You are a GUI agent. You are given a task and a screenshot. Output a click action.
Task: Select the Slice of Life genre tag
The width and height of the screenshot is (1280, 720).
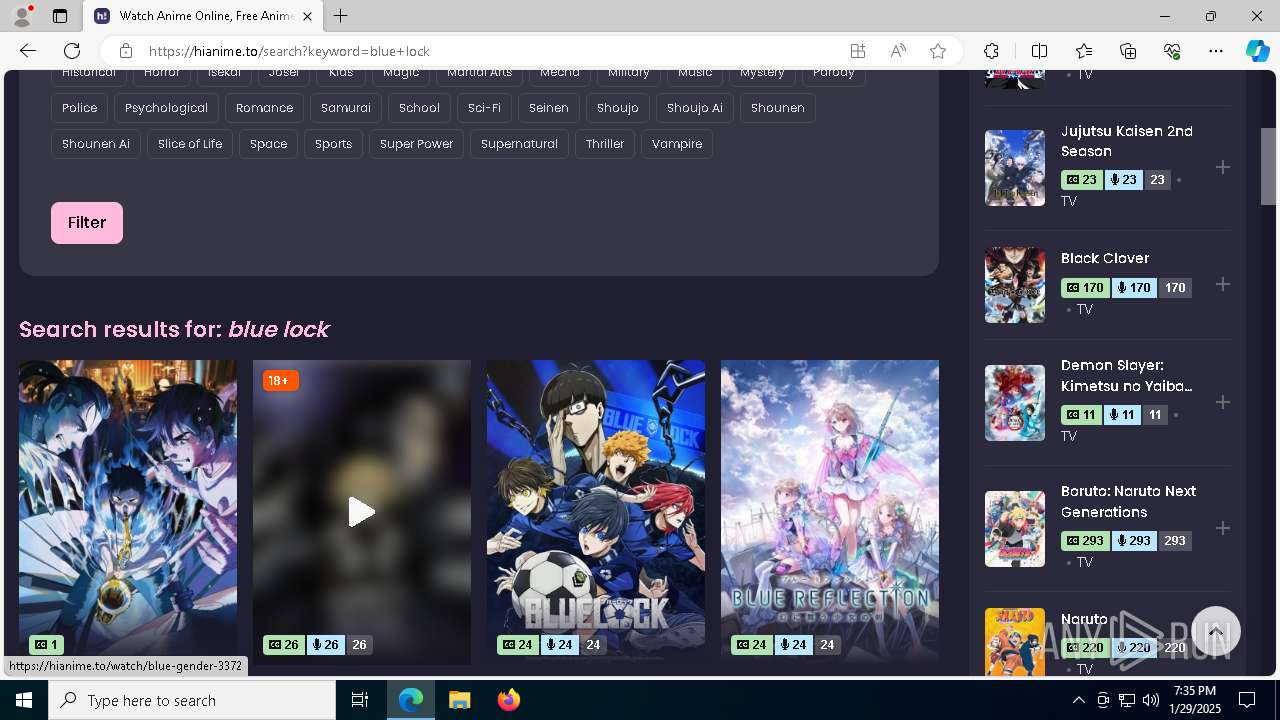tap(190, 144)
